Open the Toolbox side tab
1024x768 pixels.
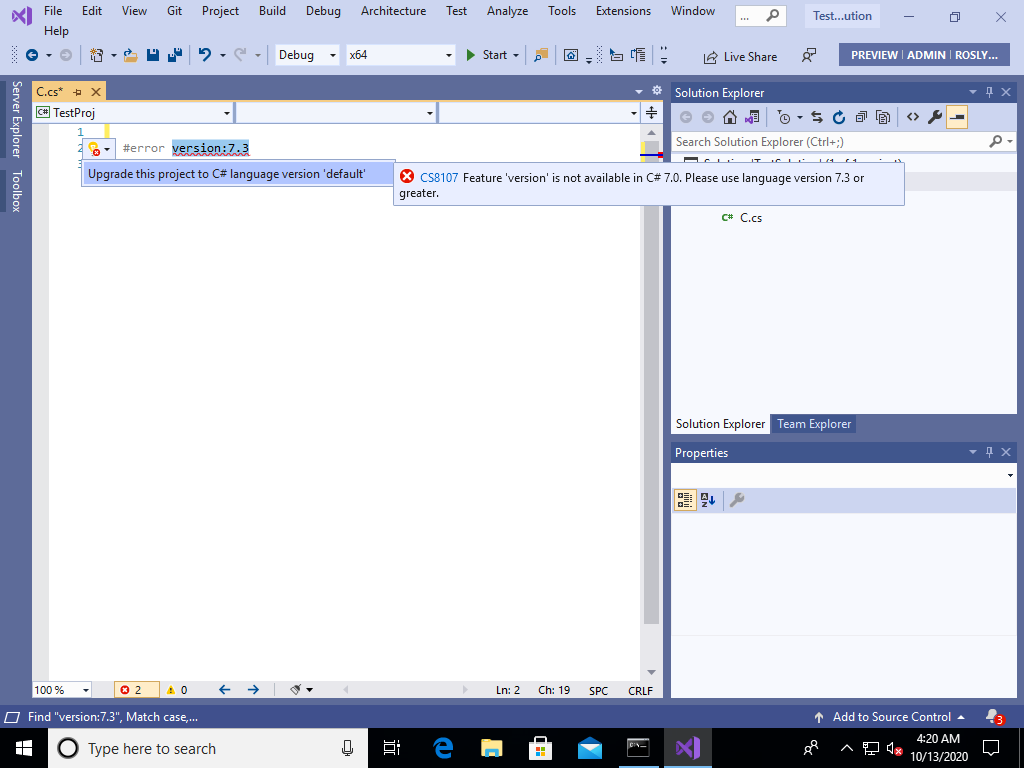[16, 191]
